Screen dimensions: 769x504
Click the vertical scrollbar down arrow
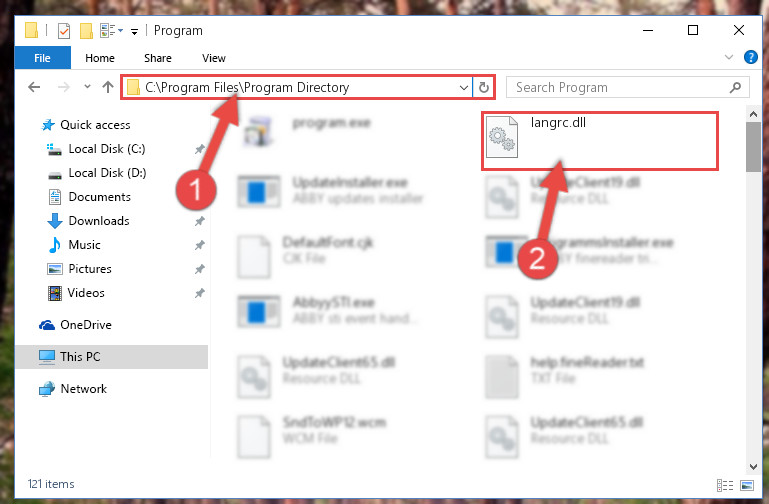pos(753,466)
